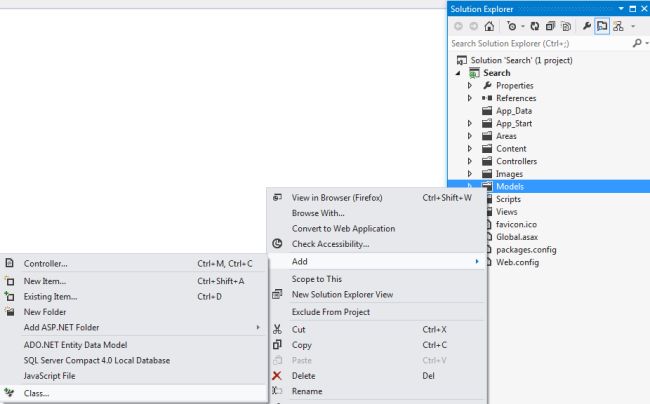
Task: Open Add ASP.NET Folder submenu
Action: tap(133, 327)
